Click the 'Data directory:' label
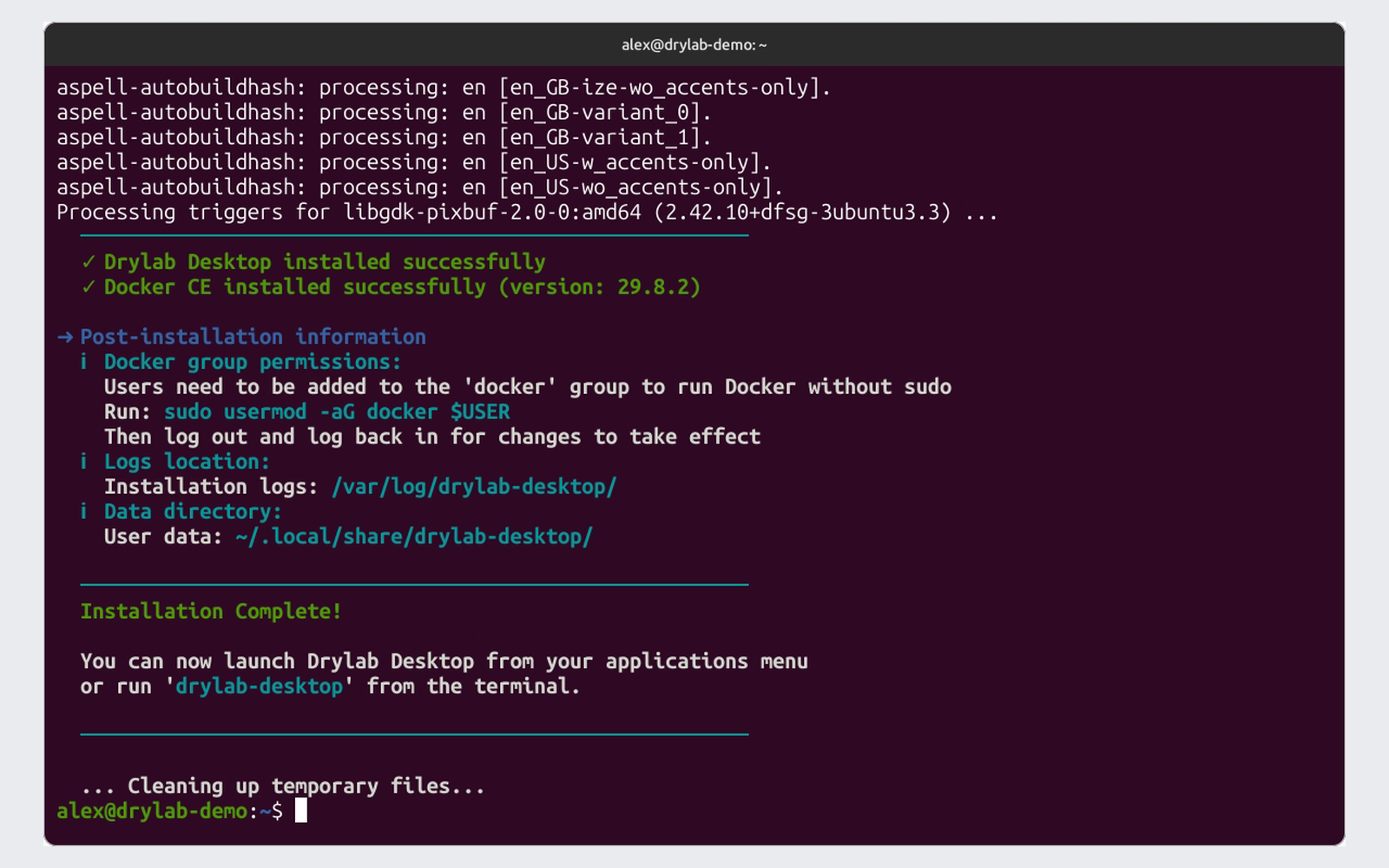1389x868 pixels. [x=193, y=512]
